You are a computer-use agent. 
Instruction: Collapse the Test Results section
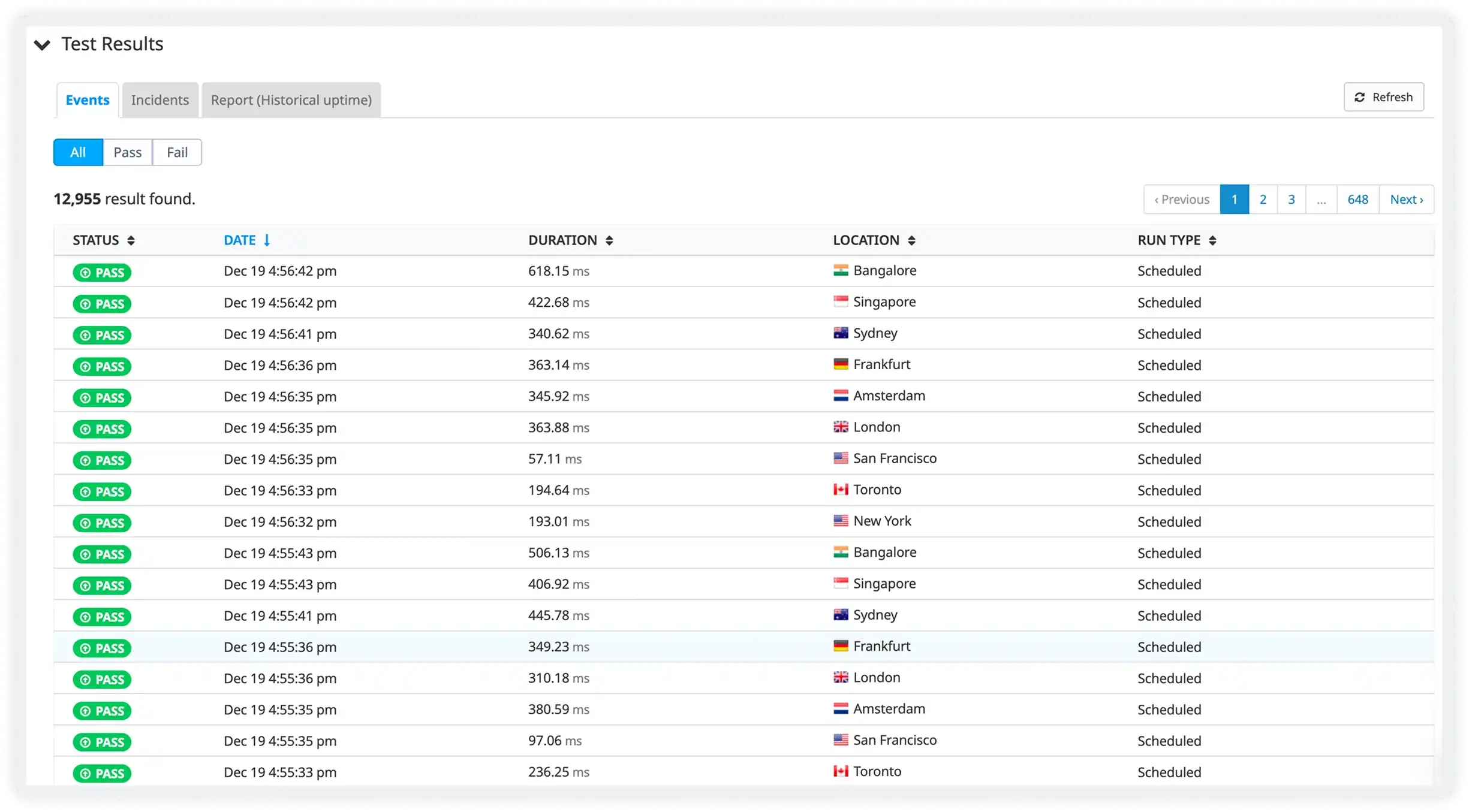point(42,44)
